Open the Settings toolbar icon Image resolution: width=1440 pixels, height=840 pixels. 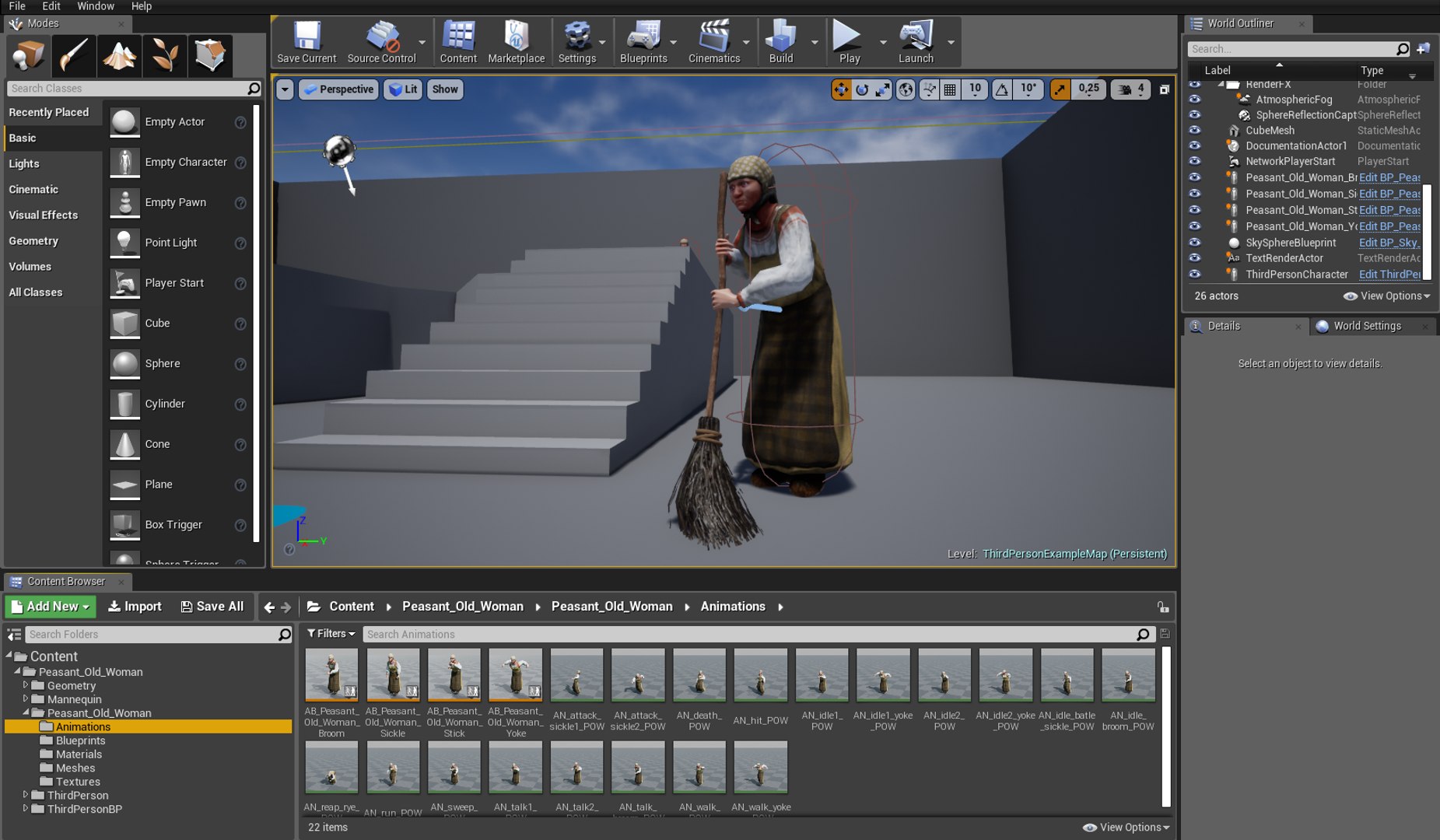click(576, 42)
